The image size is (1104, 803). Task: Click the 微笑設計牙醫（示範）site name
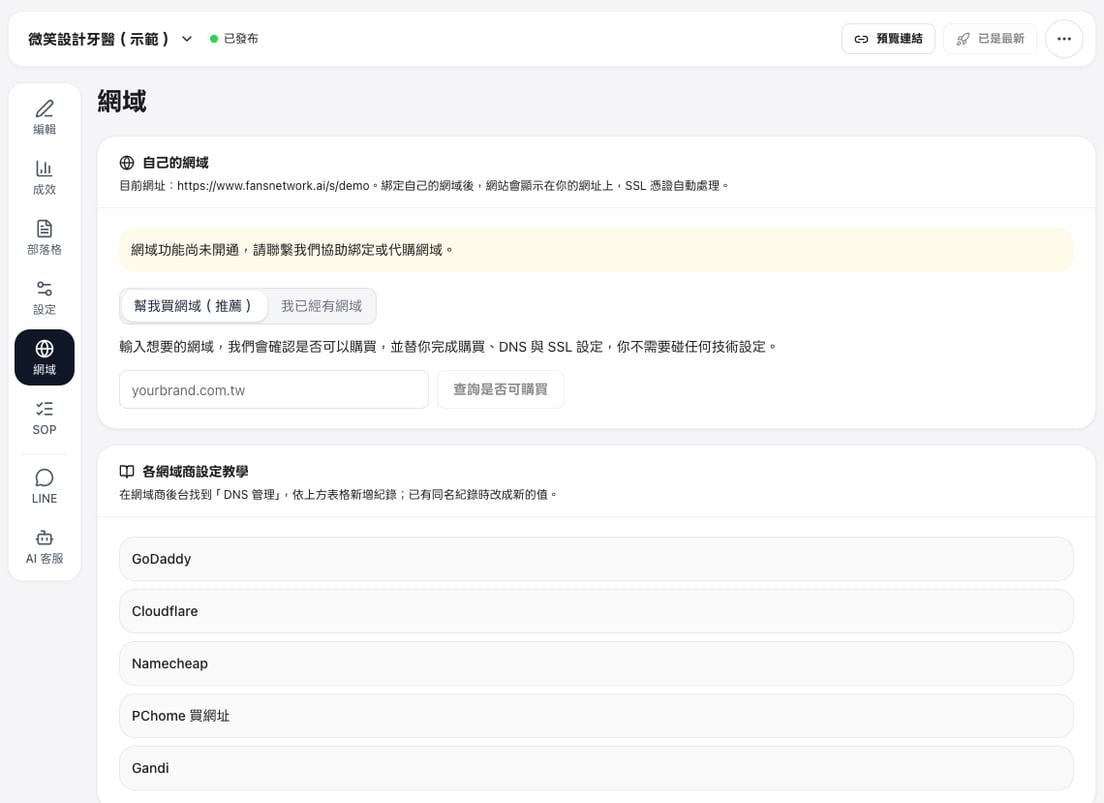click(99, 39)
